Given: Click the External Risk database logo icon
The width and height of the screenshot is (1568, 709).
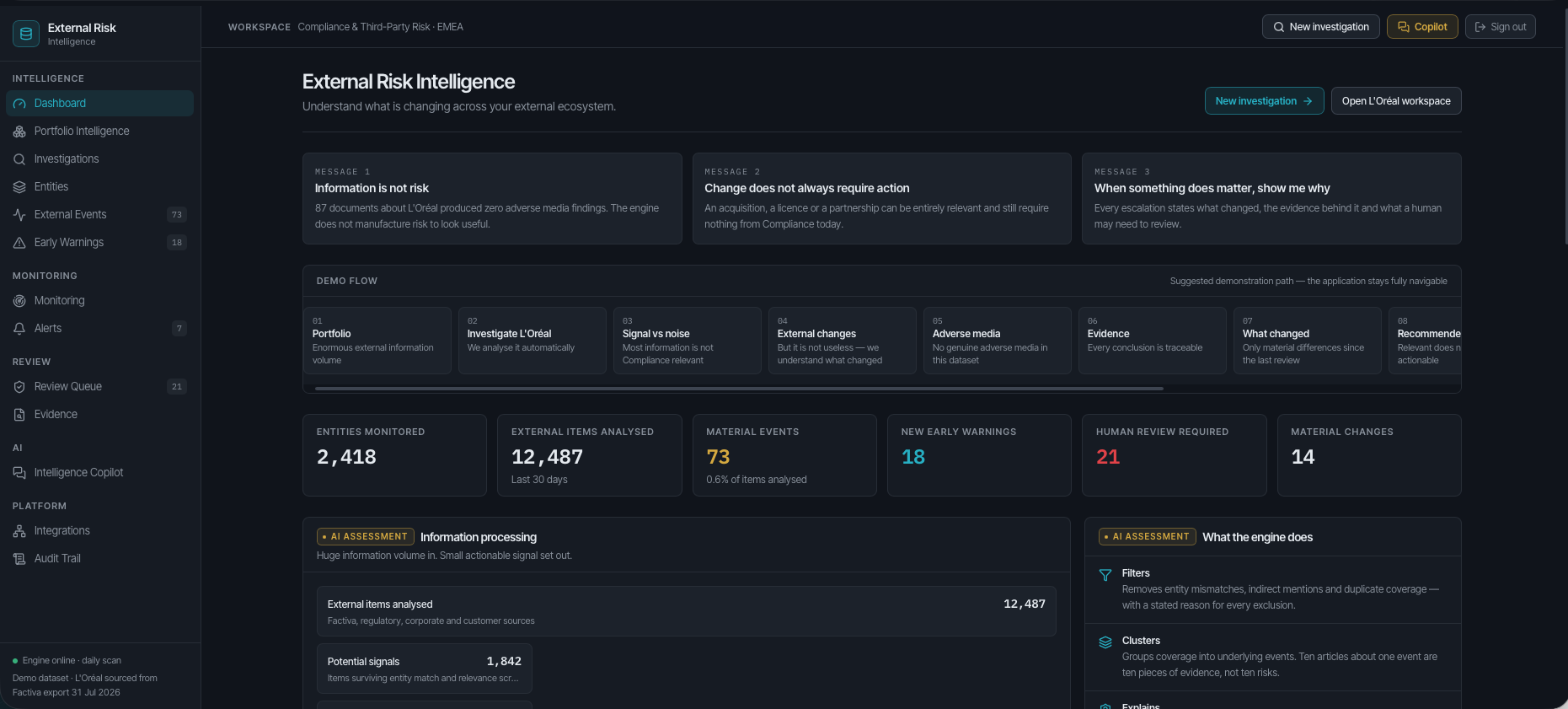Looking at the screenshot, I should (26, 34).
